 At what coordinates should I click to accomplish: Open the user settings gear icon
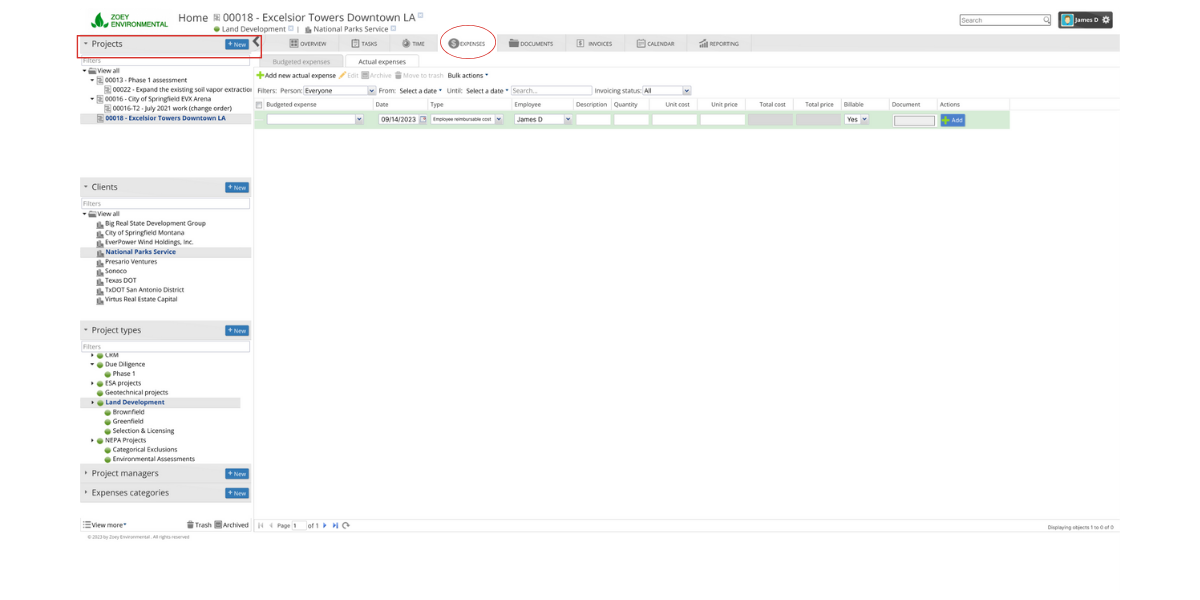point(1105,20)
